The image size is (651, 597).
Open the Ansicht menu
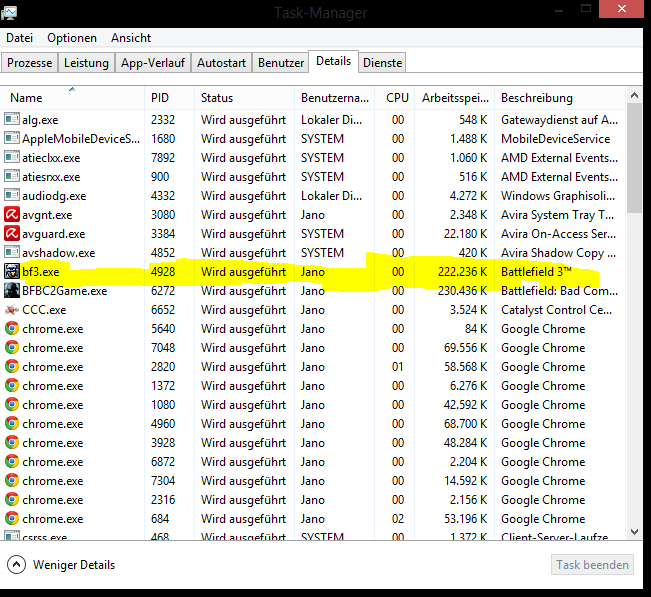pos(131,38)
